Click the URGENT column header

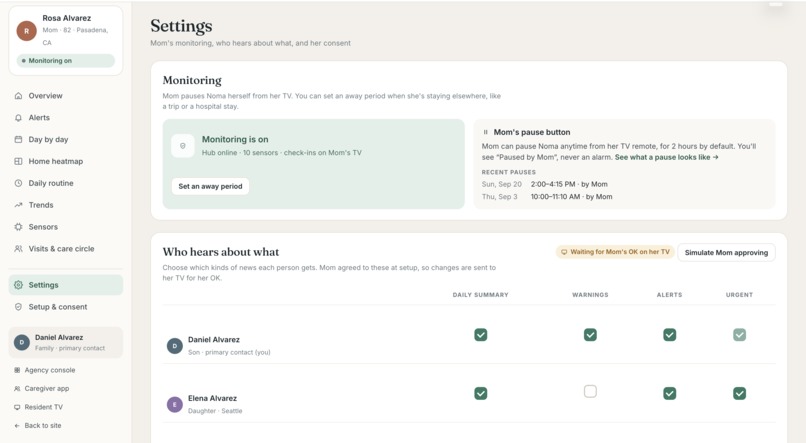[739, 295]
